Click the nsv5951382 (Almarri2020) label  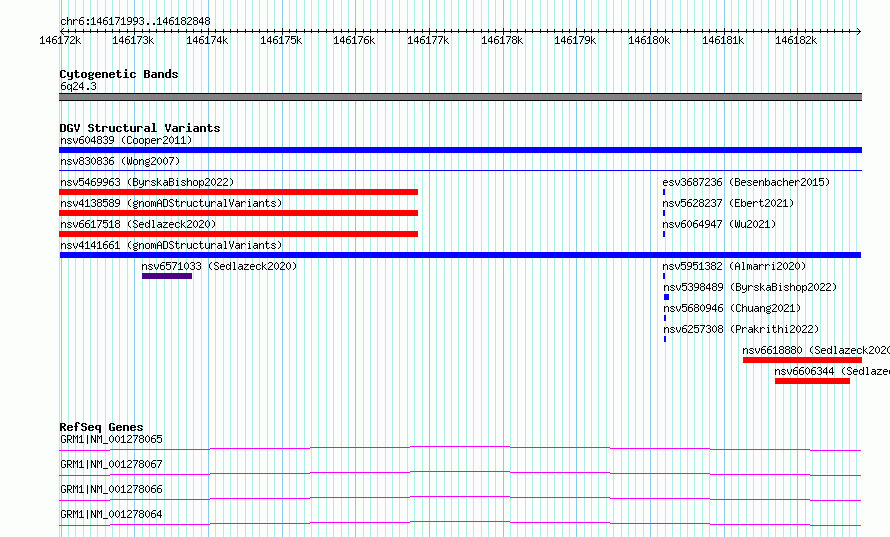click(734, 266)
